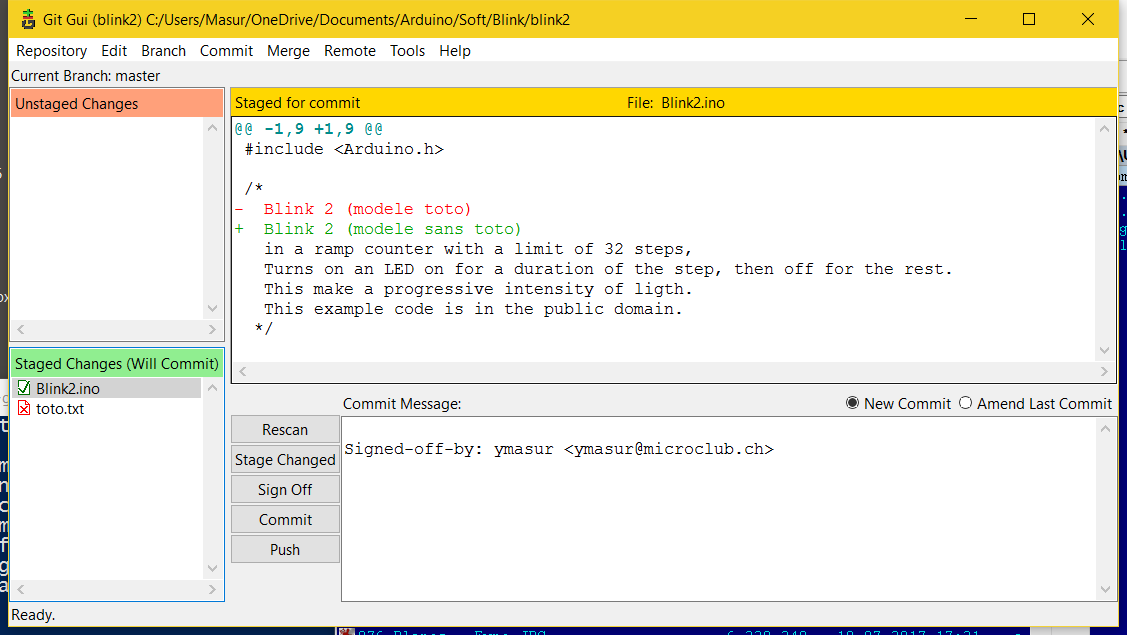Click the Stage Changed button

[285, 460]
